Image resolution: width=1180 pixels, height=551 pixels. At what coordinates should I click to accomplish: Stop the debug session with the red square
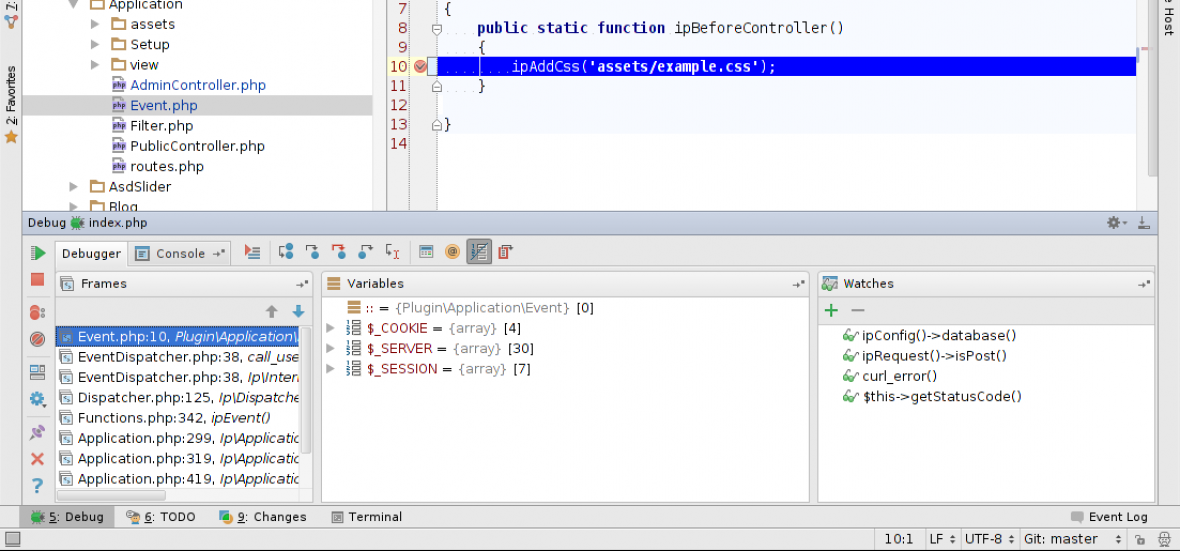coord(37,280)
